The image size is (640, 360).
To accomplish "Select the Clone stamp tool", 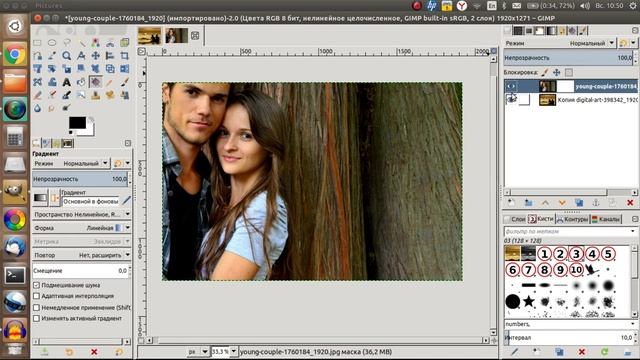I will [x=96, y=95].
